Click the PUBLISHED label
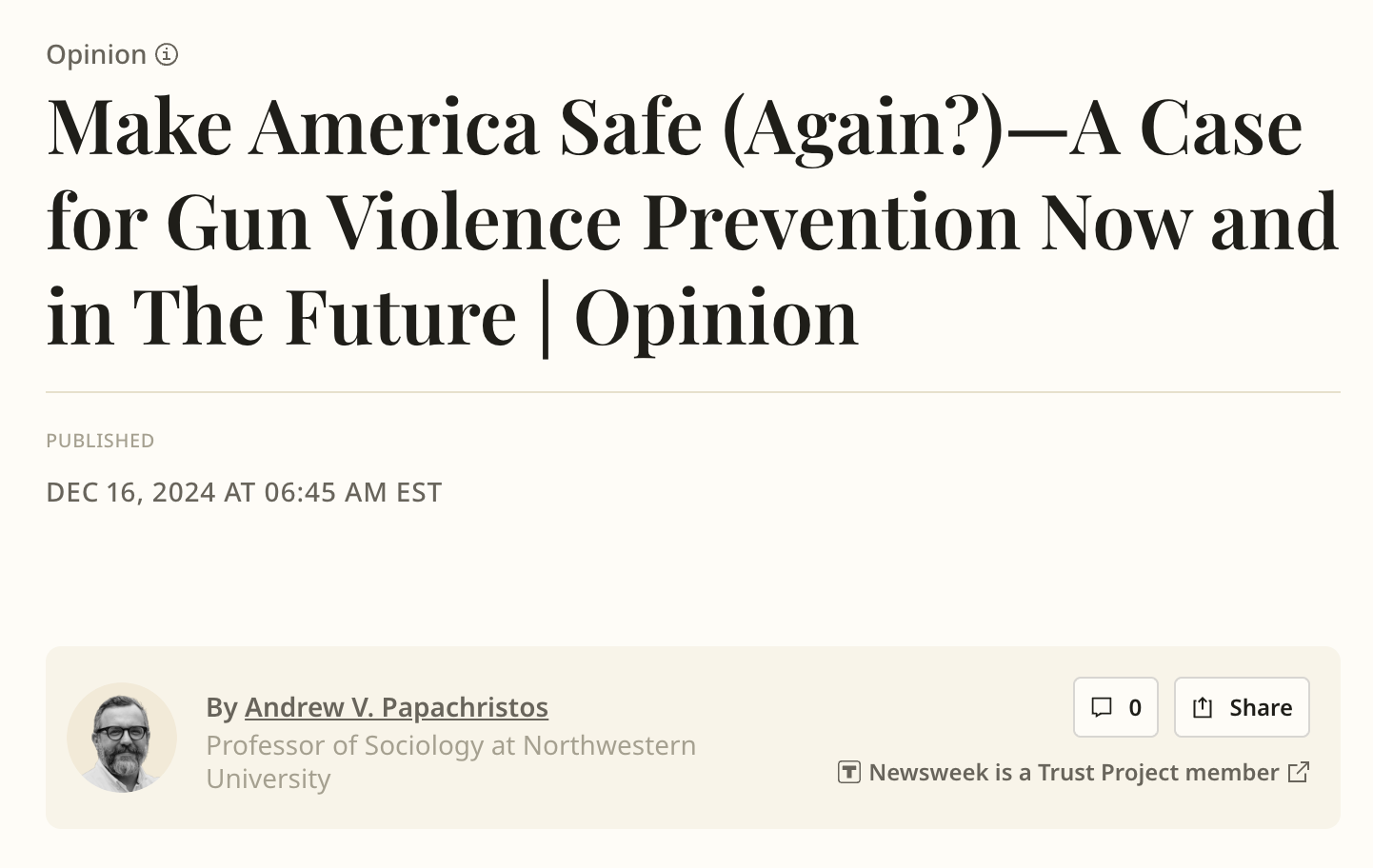1373x868 pixels. pos(100,441)
